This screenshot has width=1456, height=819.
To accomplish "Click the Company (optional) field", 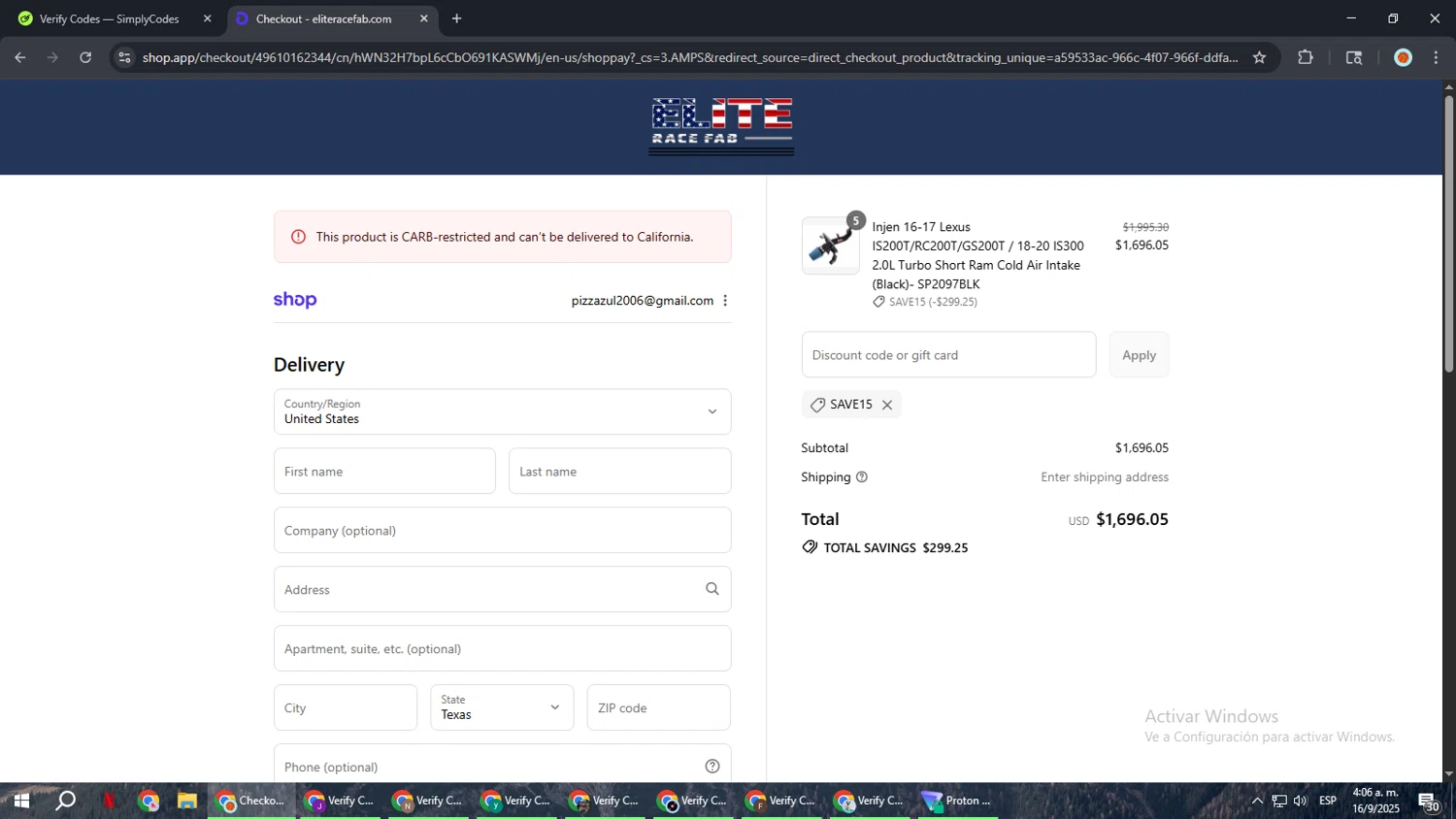I will pos(502,530).
